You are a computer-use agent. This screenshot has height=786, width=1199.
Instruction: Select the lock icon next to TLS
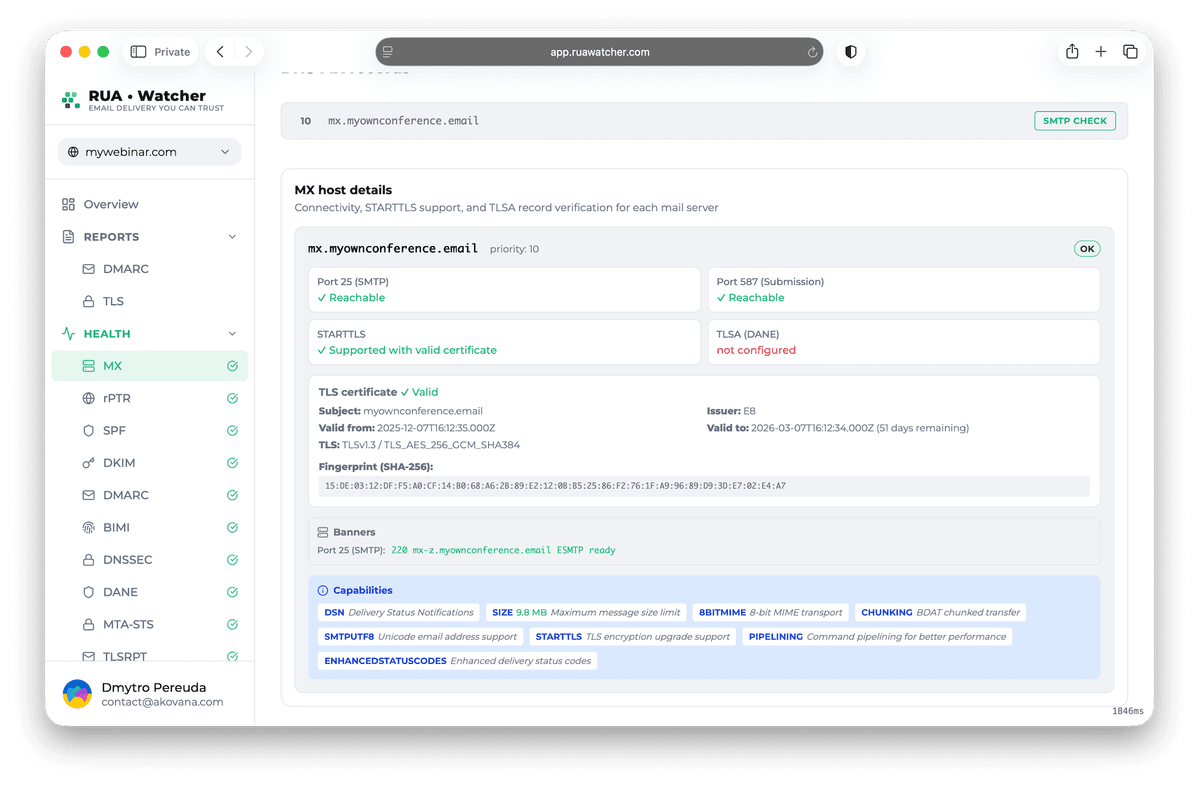[x=90, y=301]
